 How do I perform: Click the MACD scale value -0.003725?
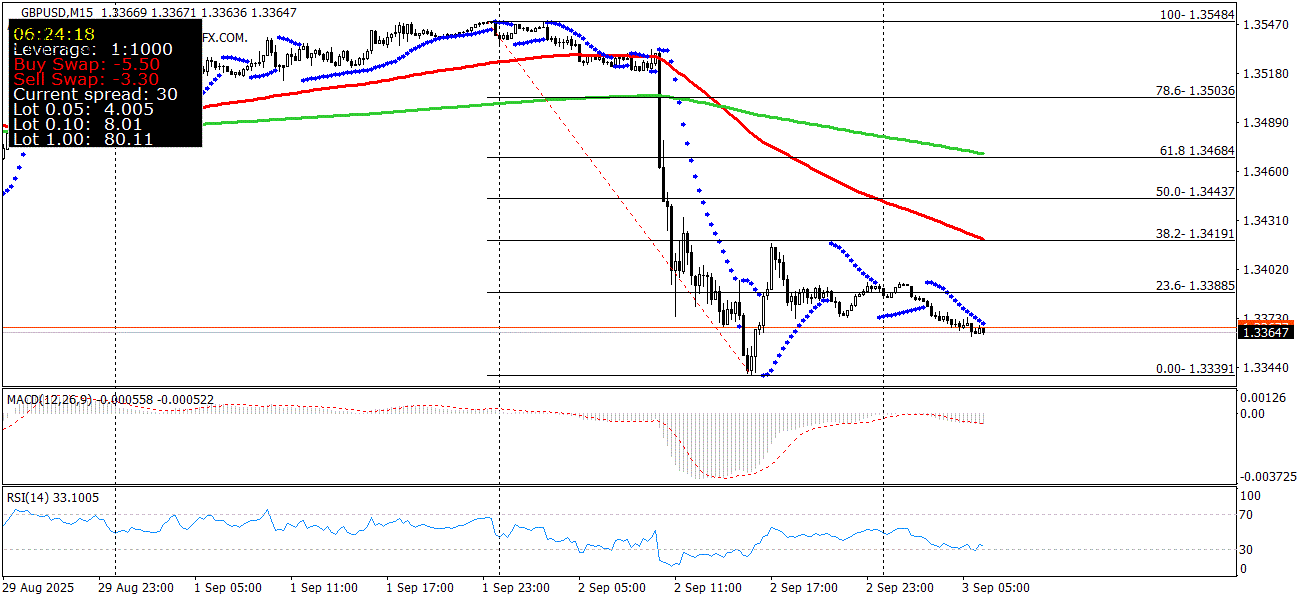[1267, 477]
